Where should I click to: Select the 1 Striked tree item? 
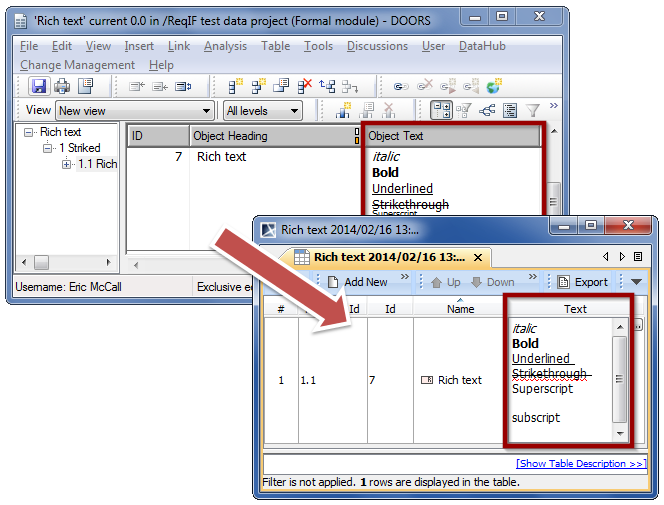(80, 148)
